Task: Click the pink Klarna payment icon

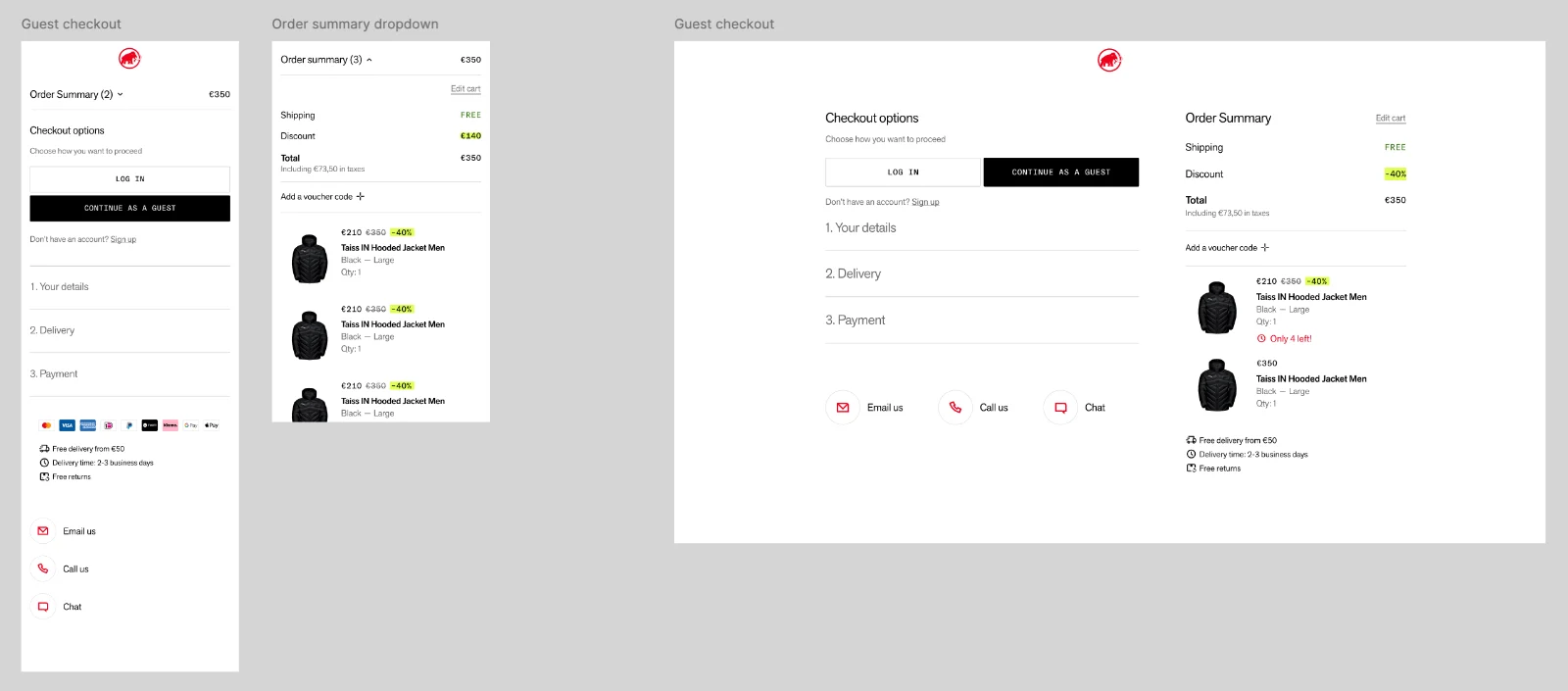Action: pos(171,425)
